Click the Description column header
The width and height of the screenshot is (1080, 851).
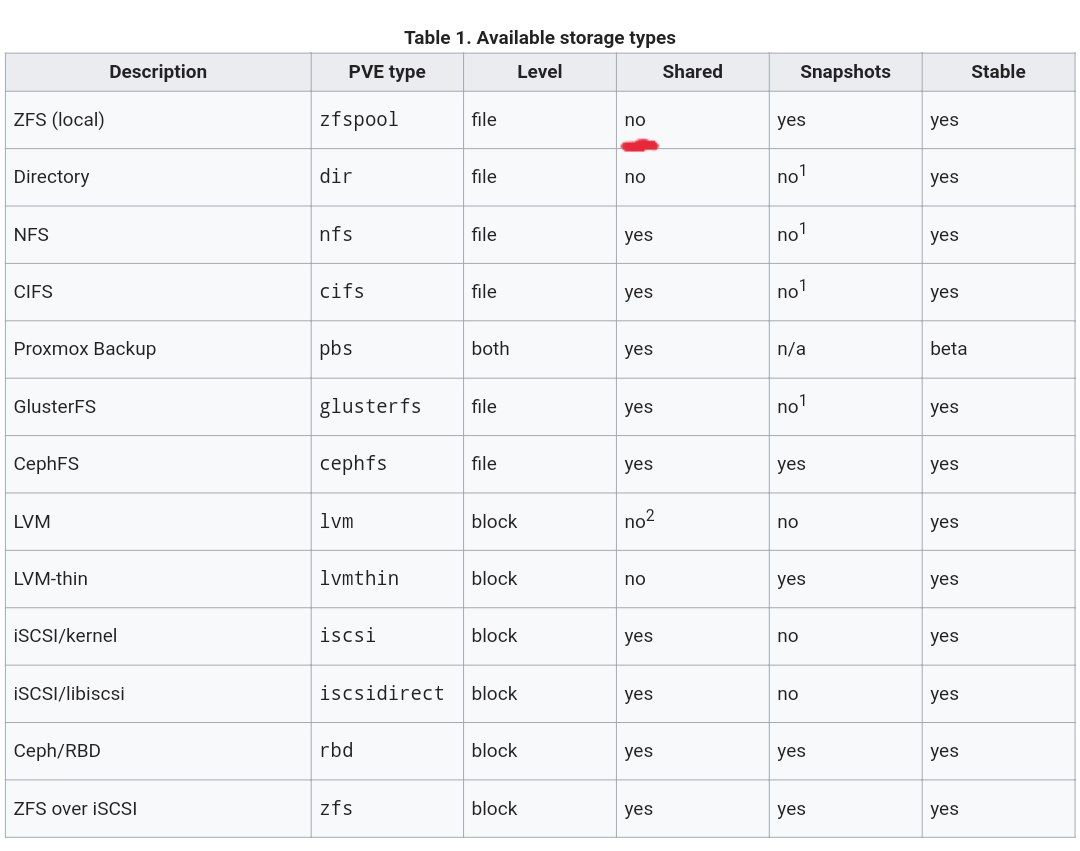(158, 72)
